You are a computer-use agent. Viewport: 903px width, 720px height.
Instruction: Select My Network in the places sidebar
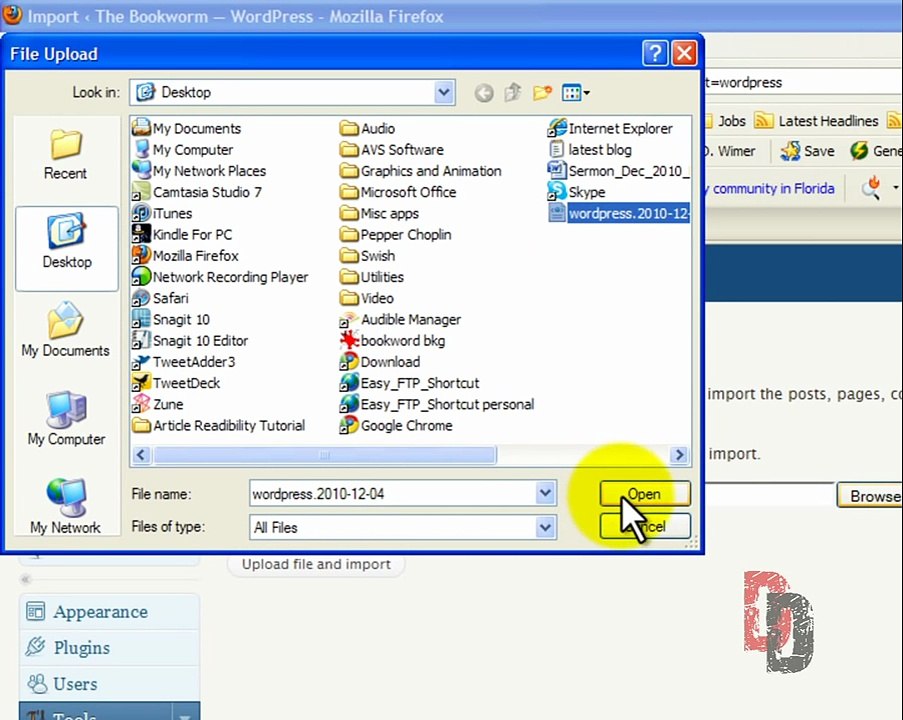(65, 507)
